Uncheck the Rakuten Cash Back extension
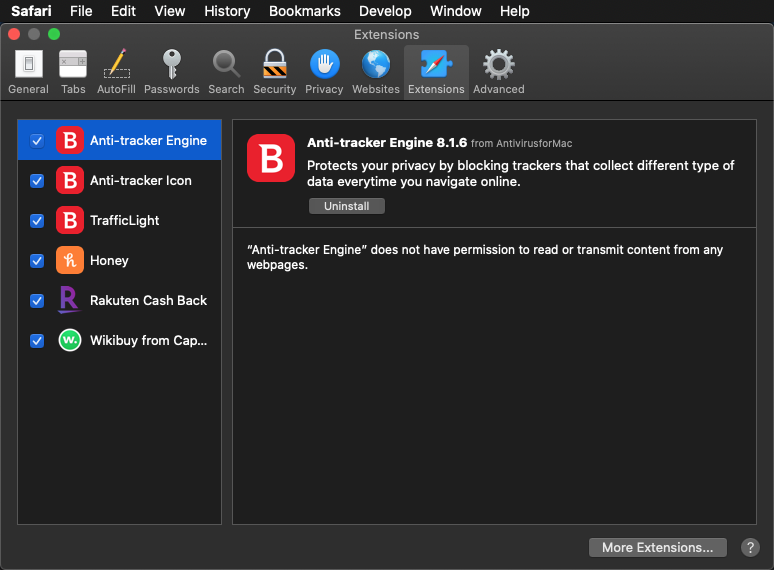The height and width of the screenshot is (570, 774). pyautogui.click(x=37, y=301)
